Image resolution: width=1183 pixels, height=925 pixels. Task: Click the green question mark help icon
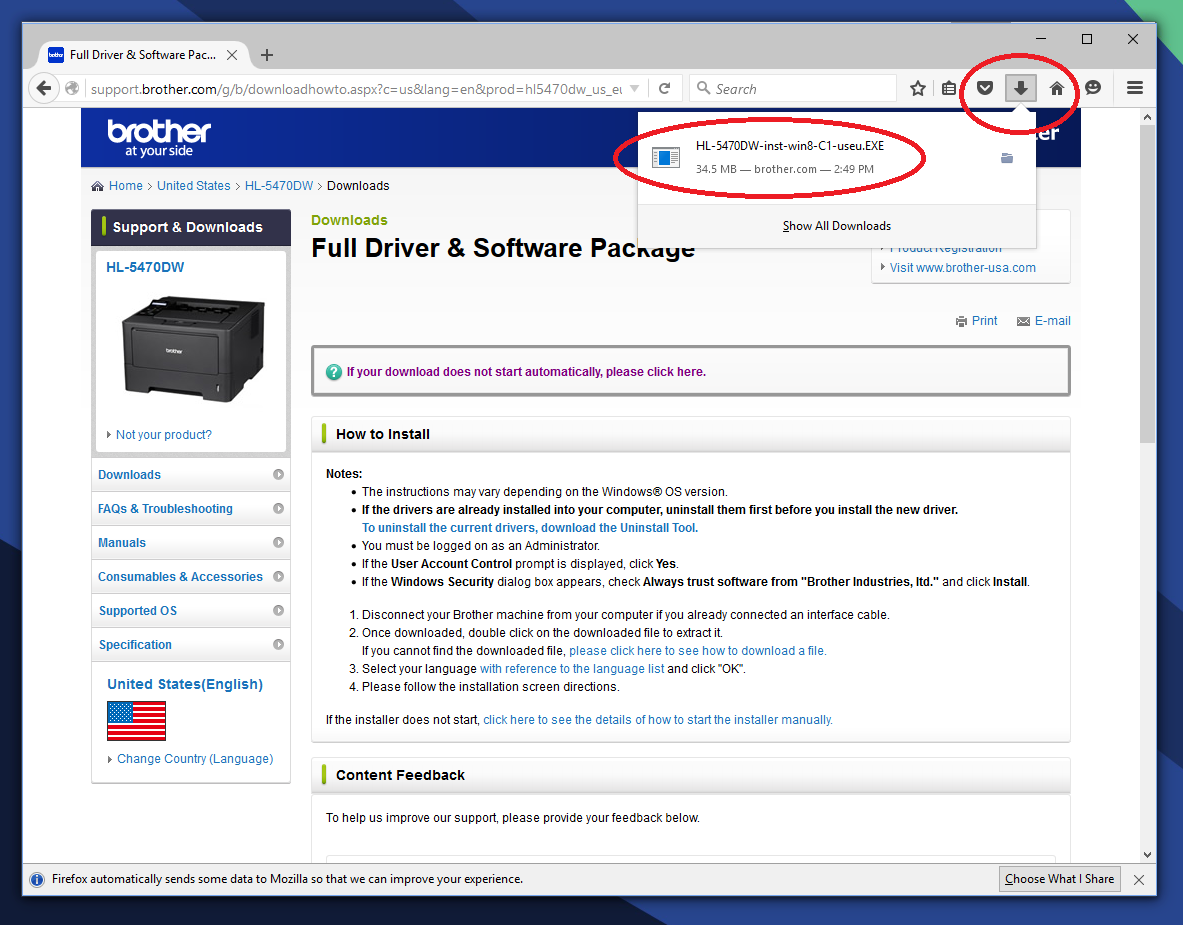coord(333,372)
